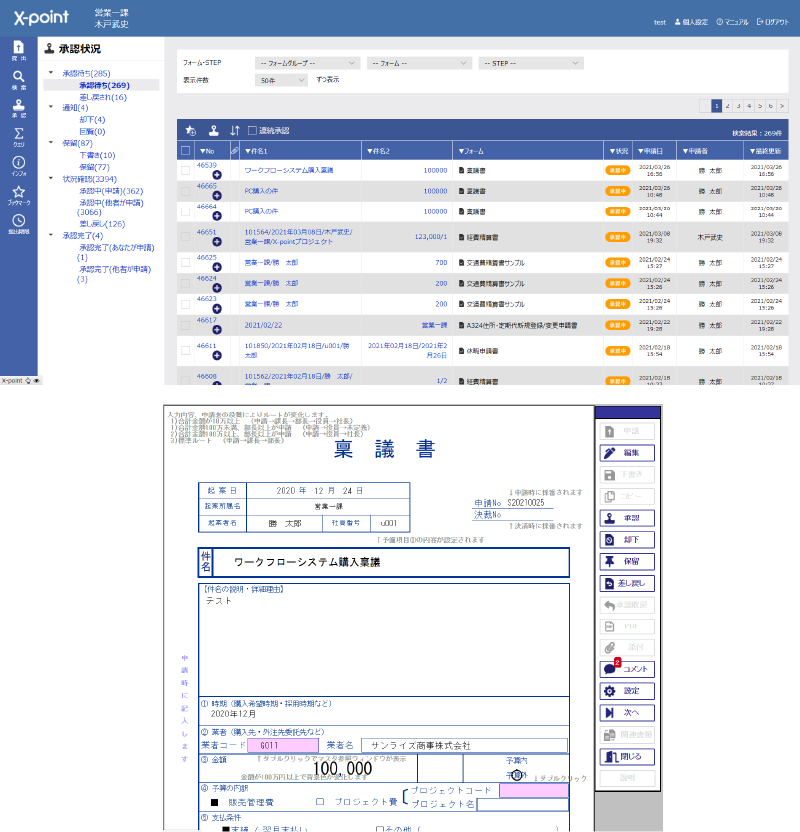Collapse the 通知(4) tree node arrow
The image size is (800, 832).
point(51,107)
